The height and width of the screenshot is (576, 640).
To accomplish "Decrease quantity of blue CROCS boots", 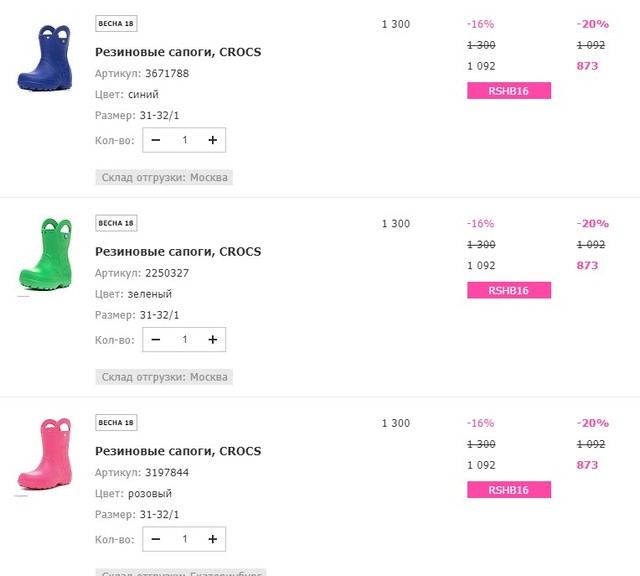I will (x=156, y=140).
